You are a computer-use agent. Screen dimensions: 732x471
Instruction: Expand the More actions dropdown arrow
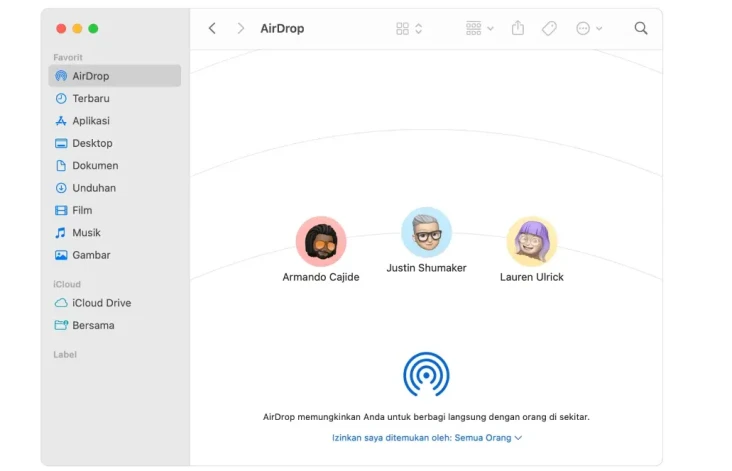coord(599,28)
